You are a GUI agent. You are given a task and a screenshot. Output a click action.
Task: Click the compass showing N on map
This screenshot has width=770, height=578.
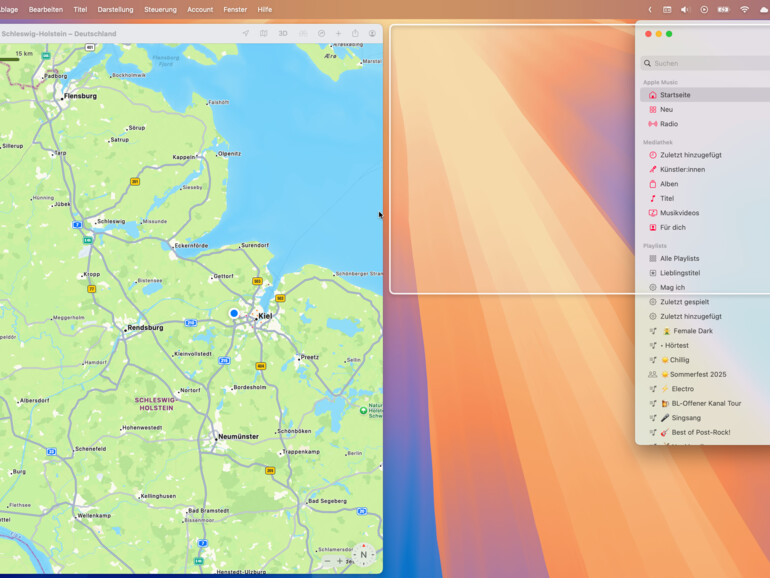pyautogui.click(x=363, y=554)
